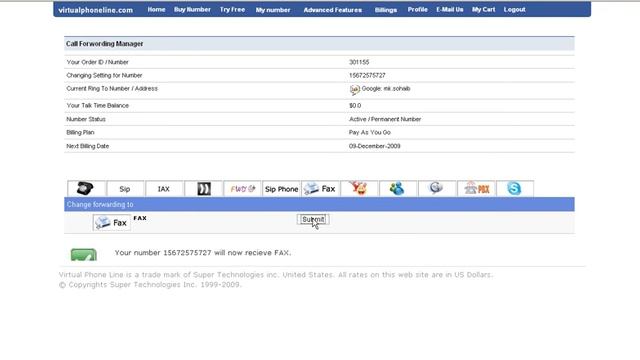This screenshot has height=360, width=640.
Task: Click the green checkmark success icon
Action: click(x=84, y=254)
